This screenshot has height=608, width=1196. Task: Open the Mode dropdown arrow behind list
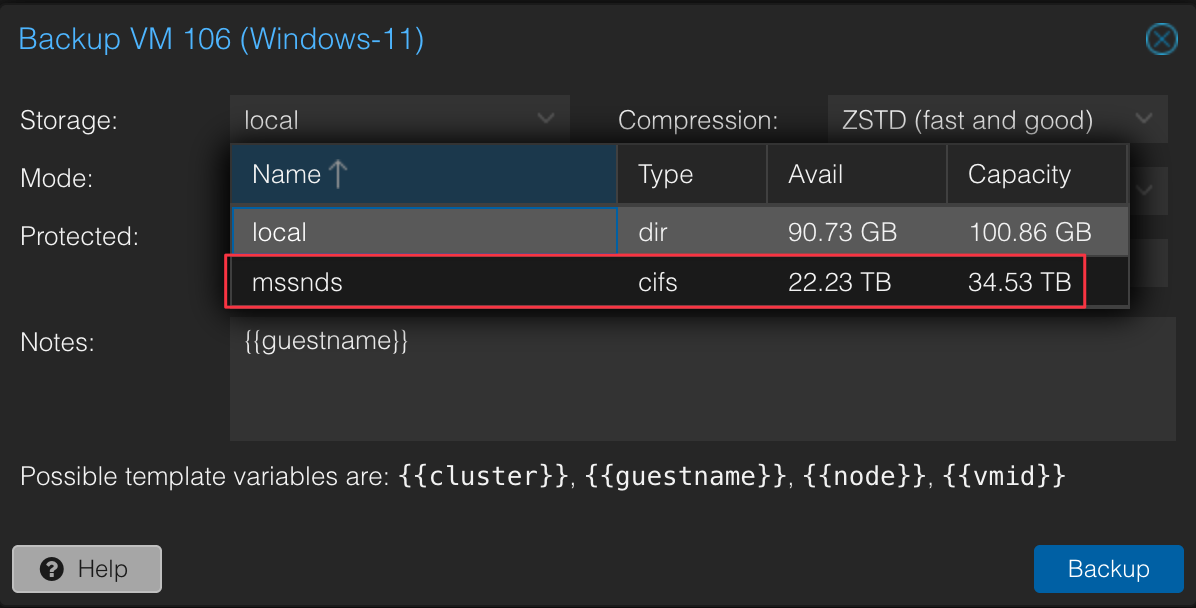point(1145,190)
